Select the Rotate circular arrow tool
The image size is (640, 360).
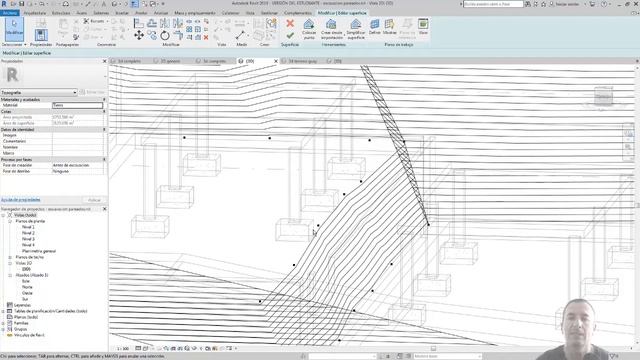[x=165, y=36]
